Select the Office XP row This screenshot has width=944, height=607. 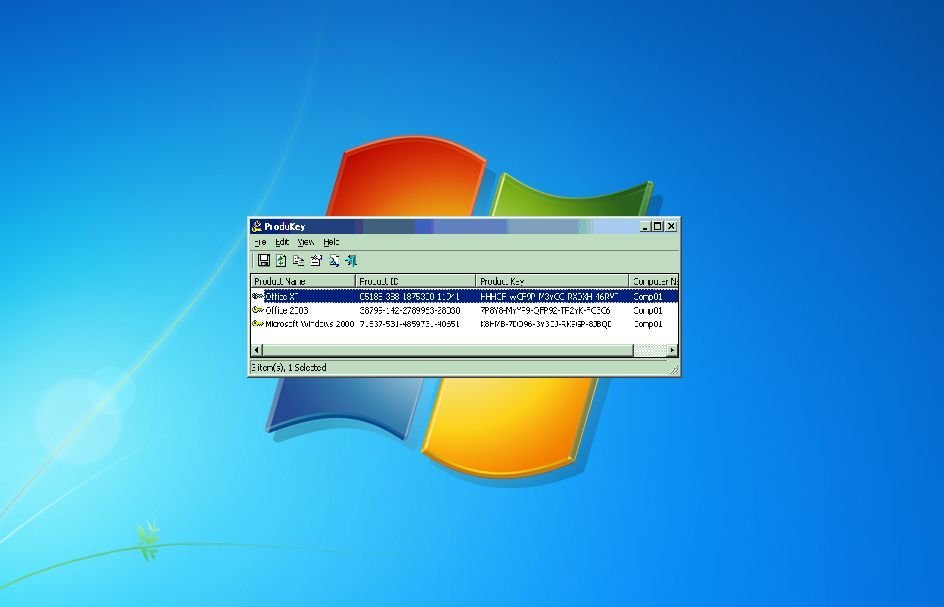click(x=465, y=296)
